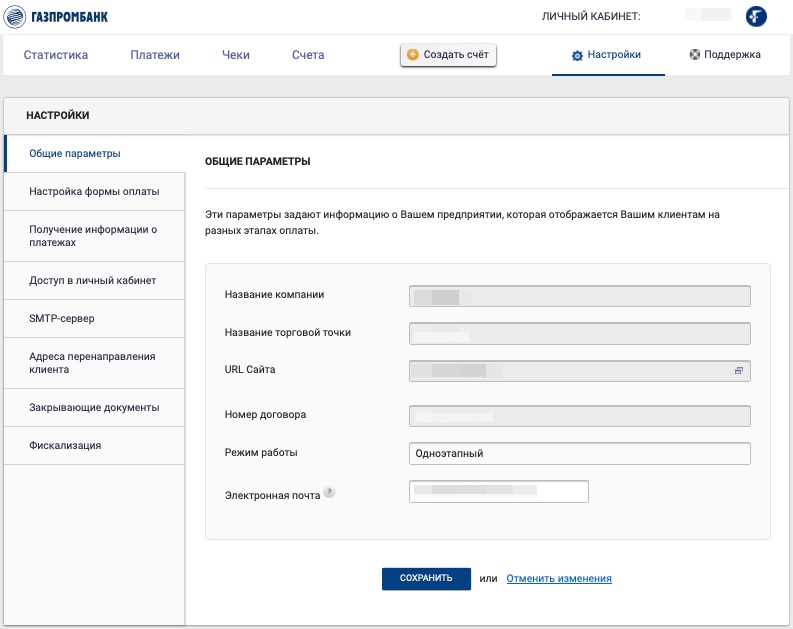Click the Сохранить button
The height and width of the screenshot is (629, 793).
point(426,578)
